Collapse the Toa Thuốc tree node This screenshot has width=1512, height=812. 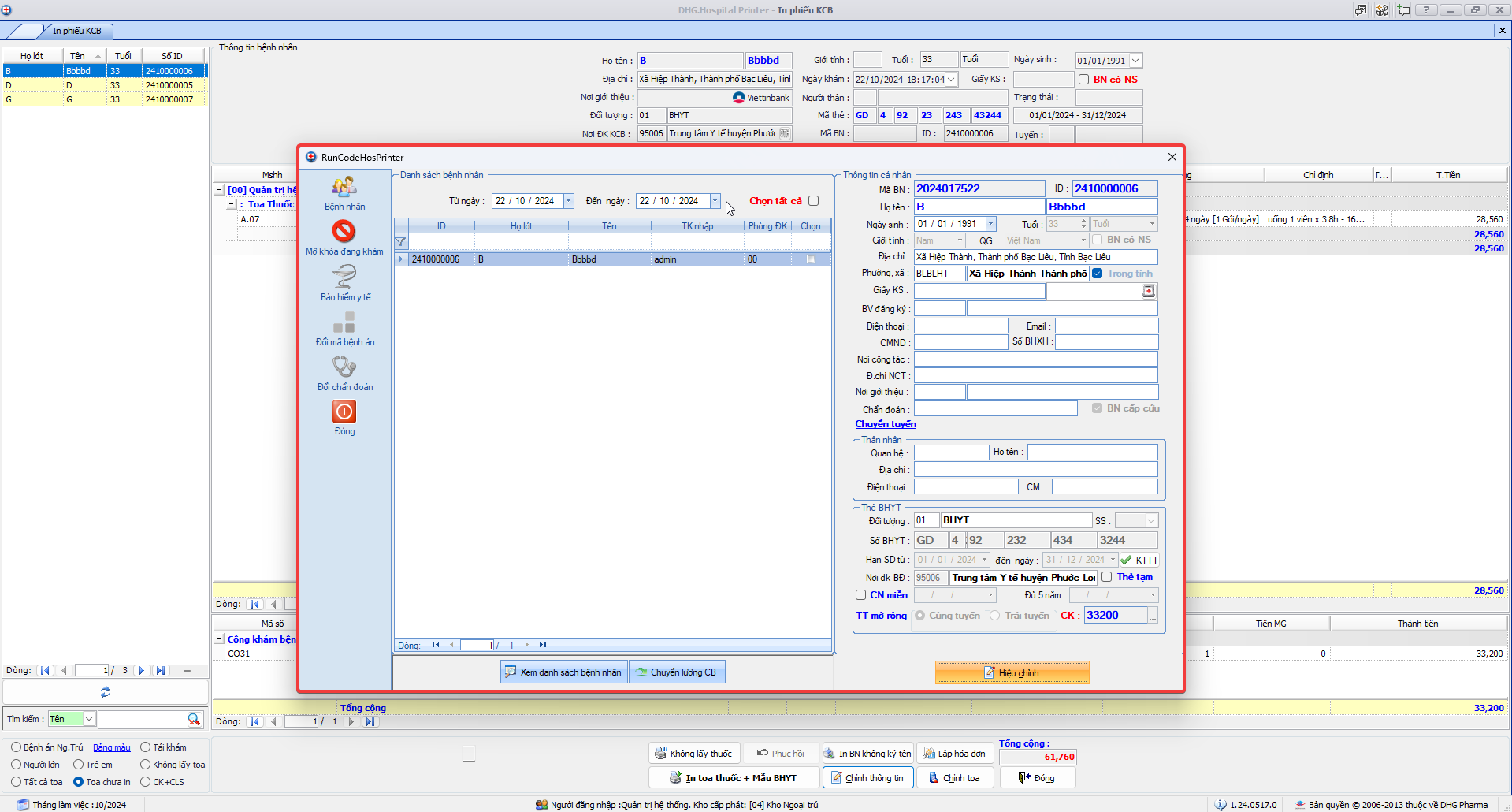pyautogui.click(x=231, y=204)
